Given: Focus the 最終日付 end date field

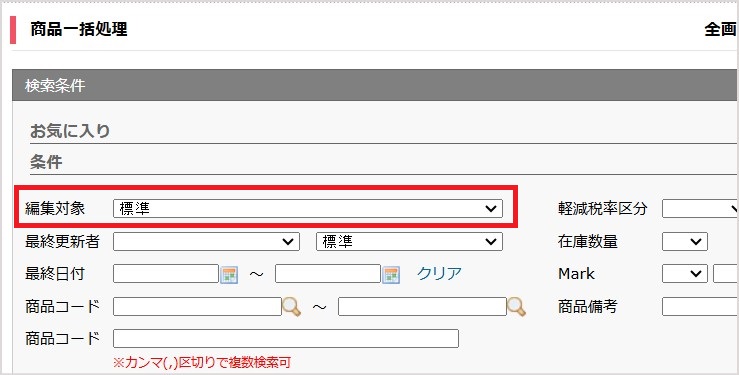Looking at the screenshot, I should point(328,274).
